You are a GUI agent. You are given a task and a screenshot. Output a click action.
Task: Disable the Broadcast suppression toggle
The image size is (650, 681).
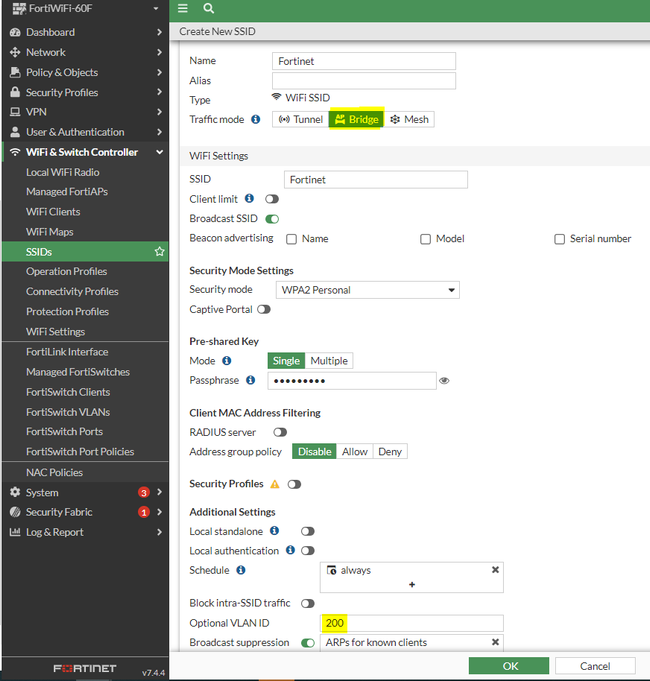pos(308,643)
